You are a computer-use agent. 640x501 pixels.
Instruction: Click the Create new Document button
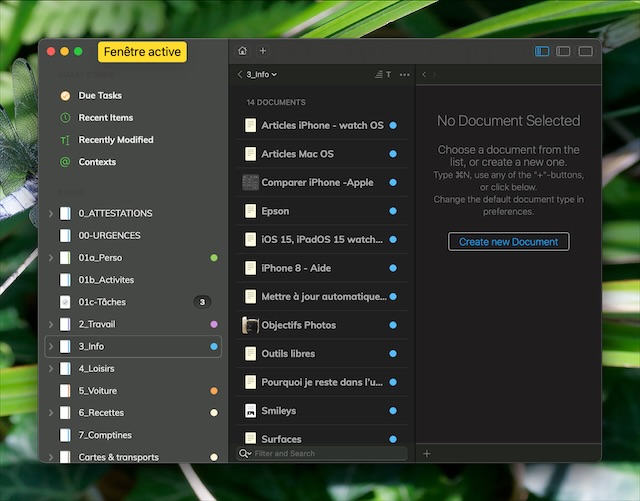[x=508, y=242]
